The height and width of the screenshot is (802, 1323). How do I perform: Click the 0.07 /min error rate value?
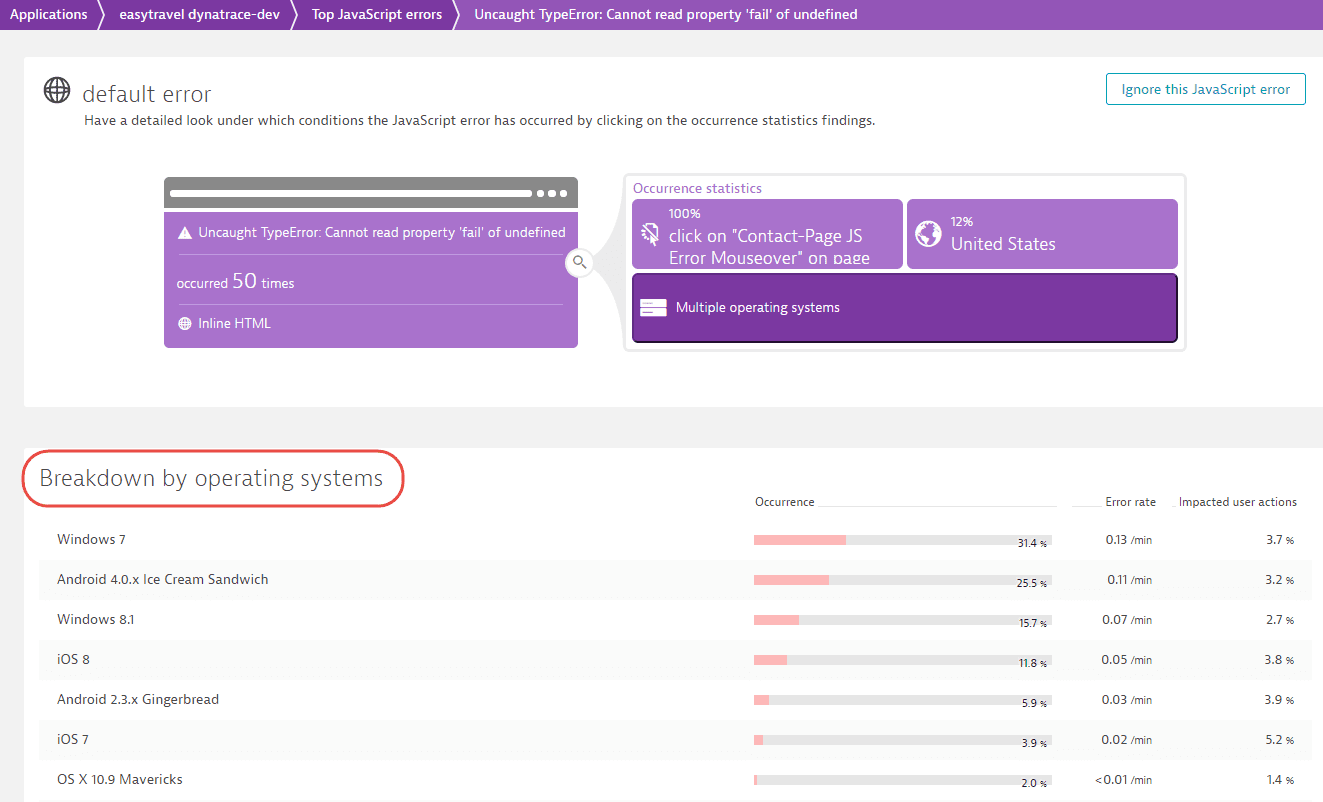coord(1127,619)
